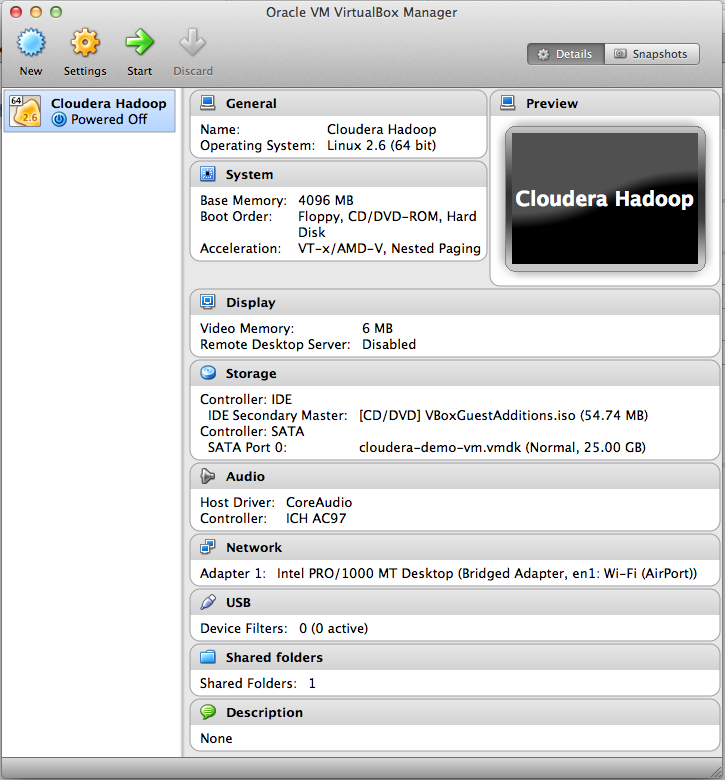This screenshot has height=780, width=725.
Task: Select the Cloudera Hadoop VM icon in list
Action: click(25, 111)
